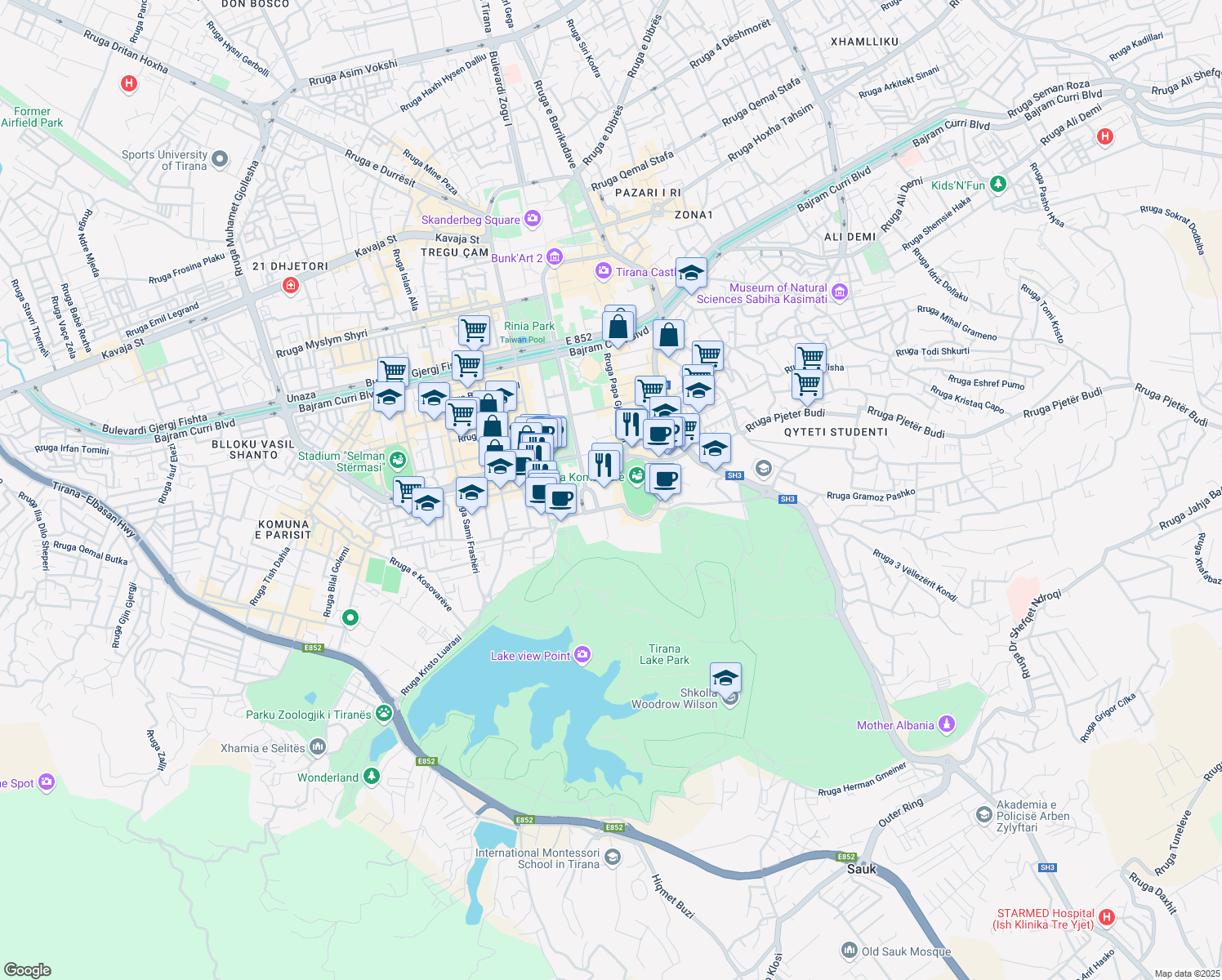
Task: Click the Map data ©2025 attribution
Action: point(1187,973)
